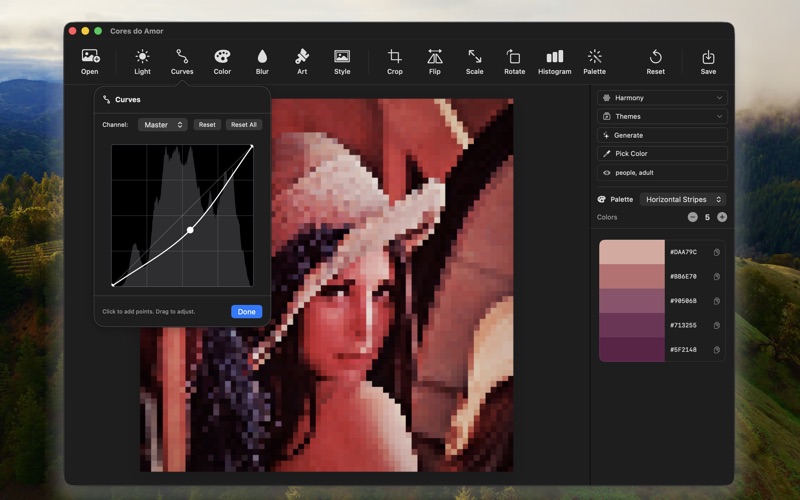Viewport: 800px width, 500px height.
Task: Copy hex code #90506B
Action: pos(717,301)
